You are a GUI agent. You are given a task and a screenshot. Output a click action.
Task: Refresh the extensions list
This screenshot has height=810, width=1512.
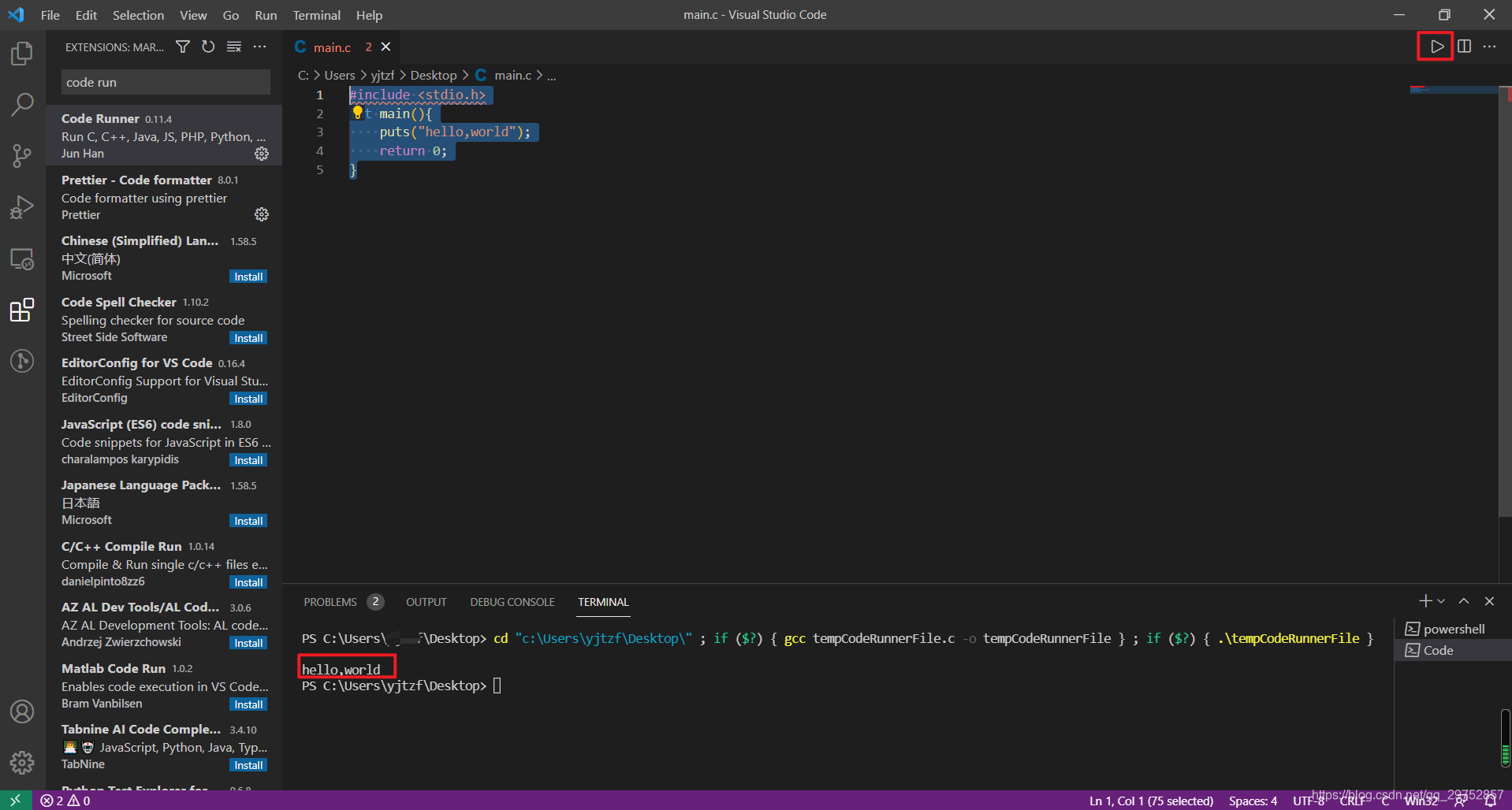pyautogui.click(x=208, y=46)
